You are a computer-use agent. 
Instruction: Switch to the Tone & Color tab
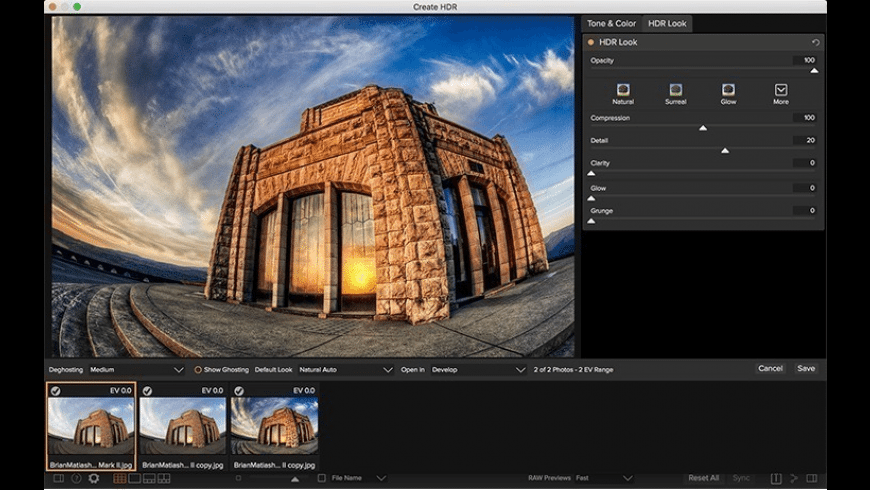pos(610,23)
